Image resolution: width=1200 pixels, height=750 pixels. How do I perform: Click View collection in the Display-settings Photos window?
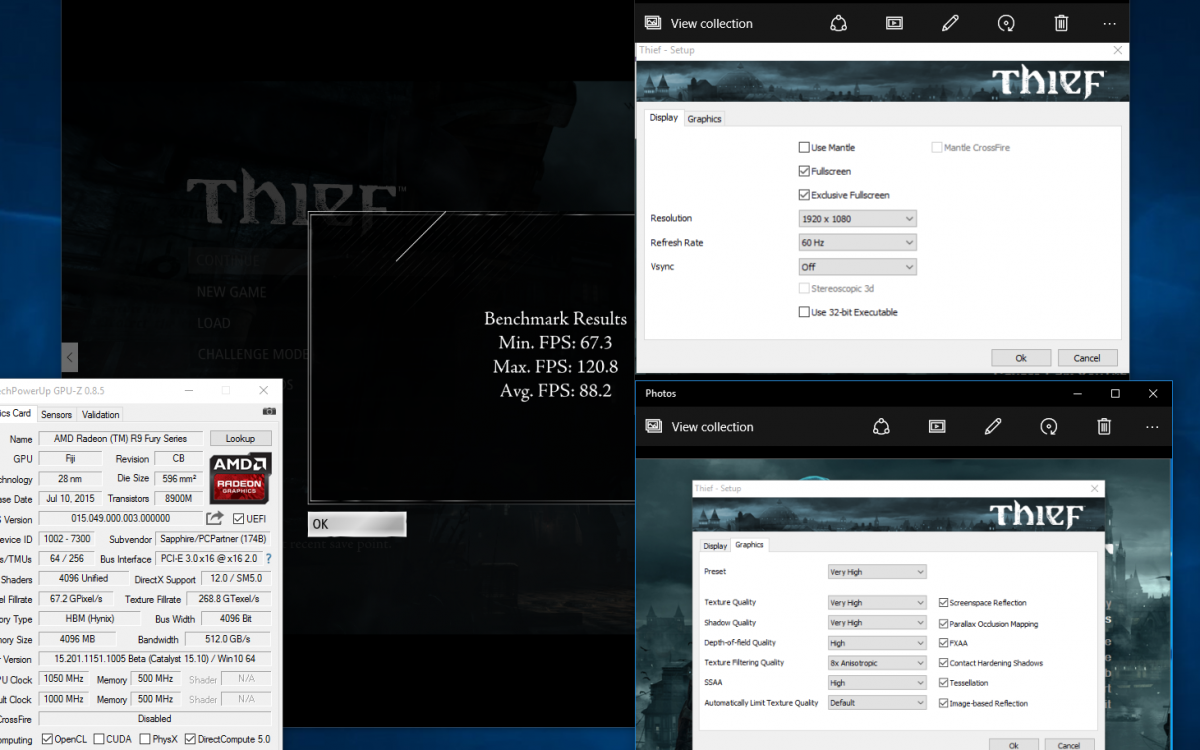698,23
